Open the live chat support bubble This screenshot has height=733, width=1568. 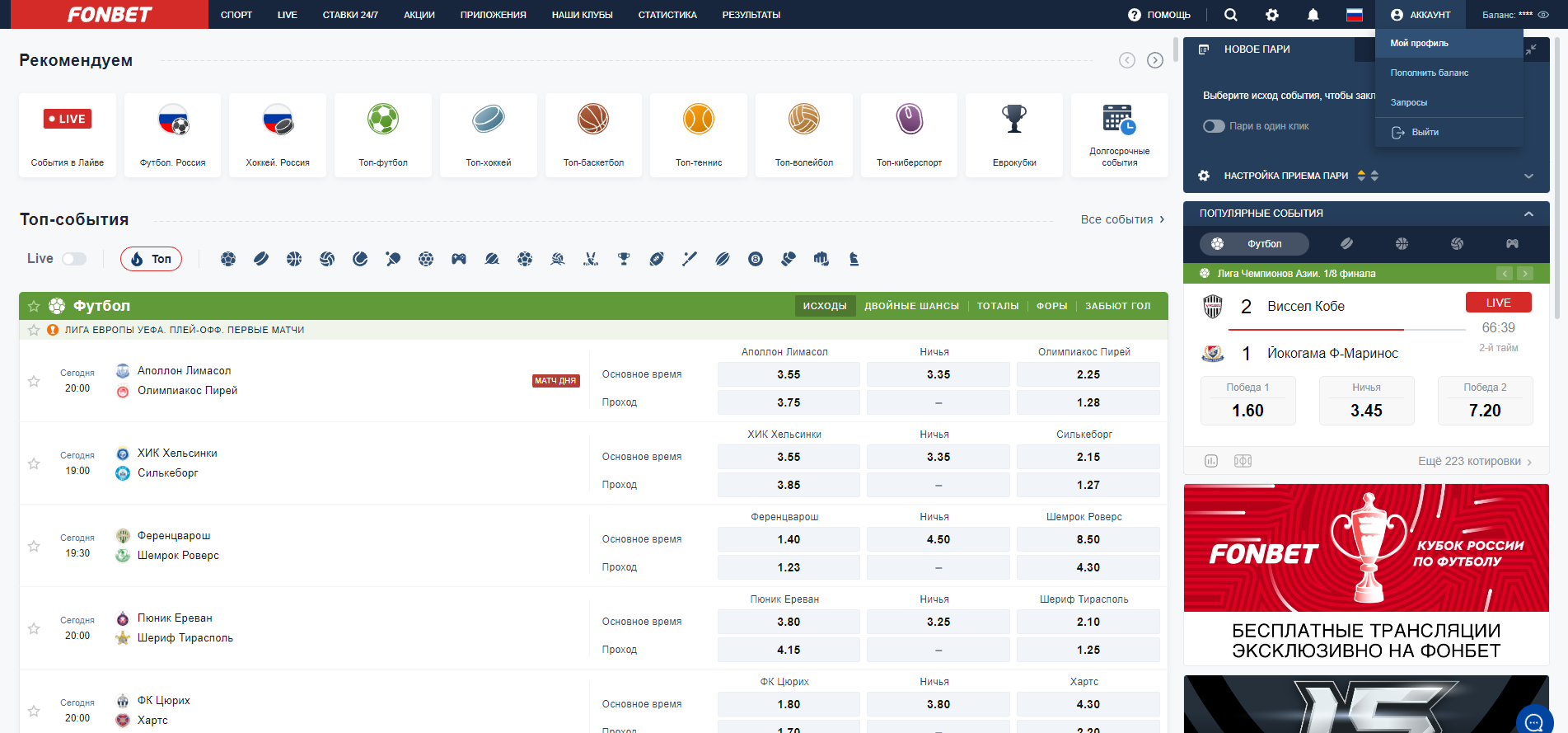click(x=1533, y=722)
